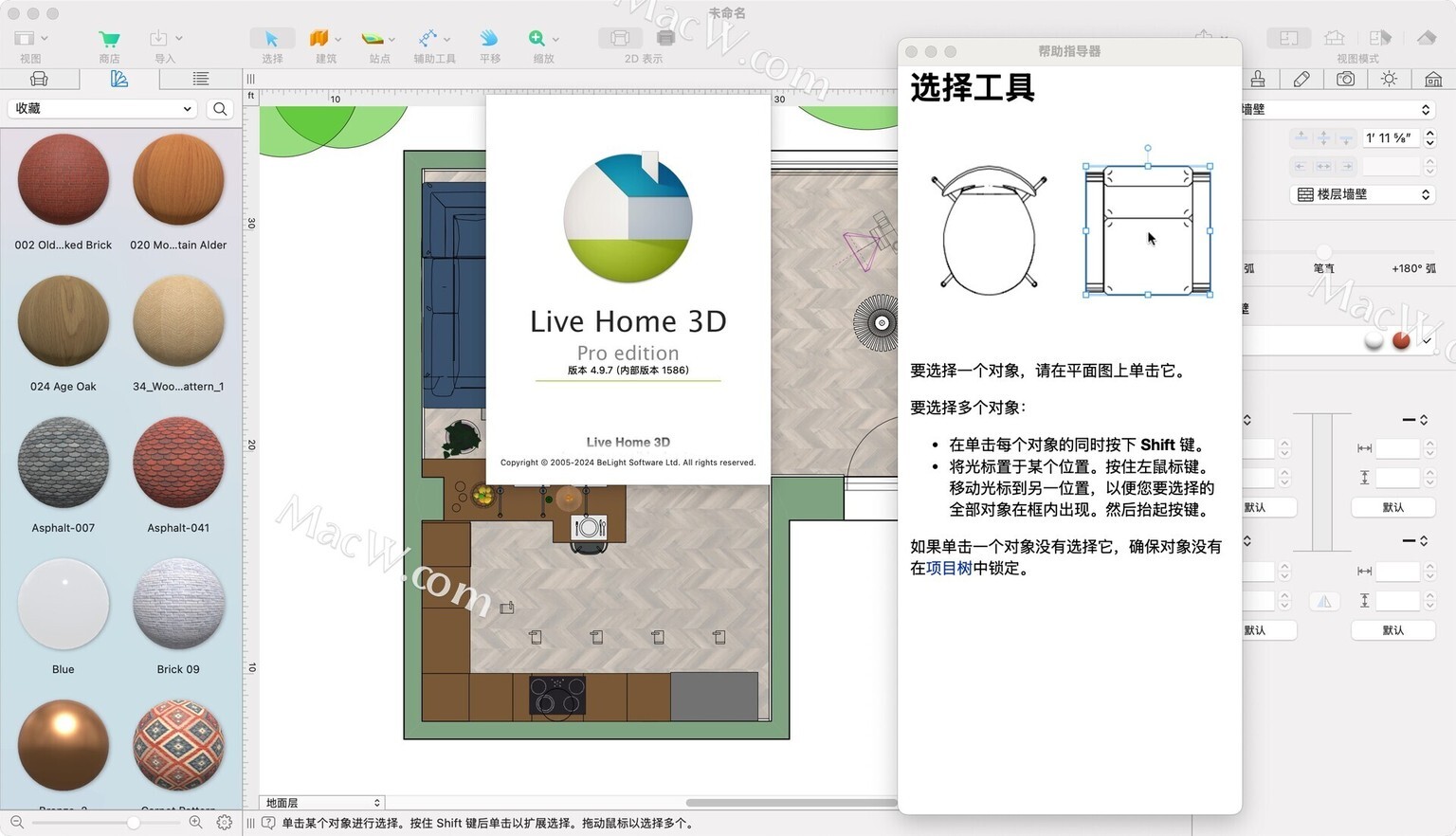1456x836 pixels.
Task: Select the Blue material sphere
Action: [x=64, y=604]
